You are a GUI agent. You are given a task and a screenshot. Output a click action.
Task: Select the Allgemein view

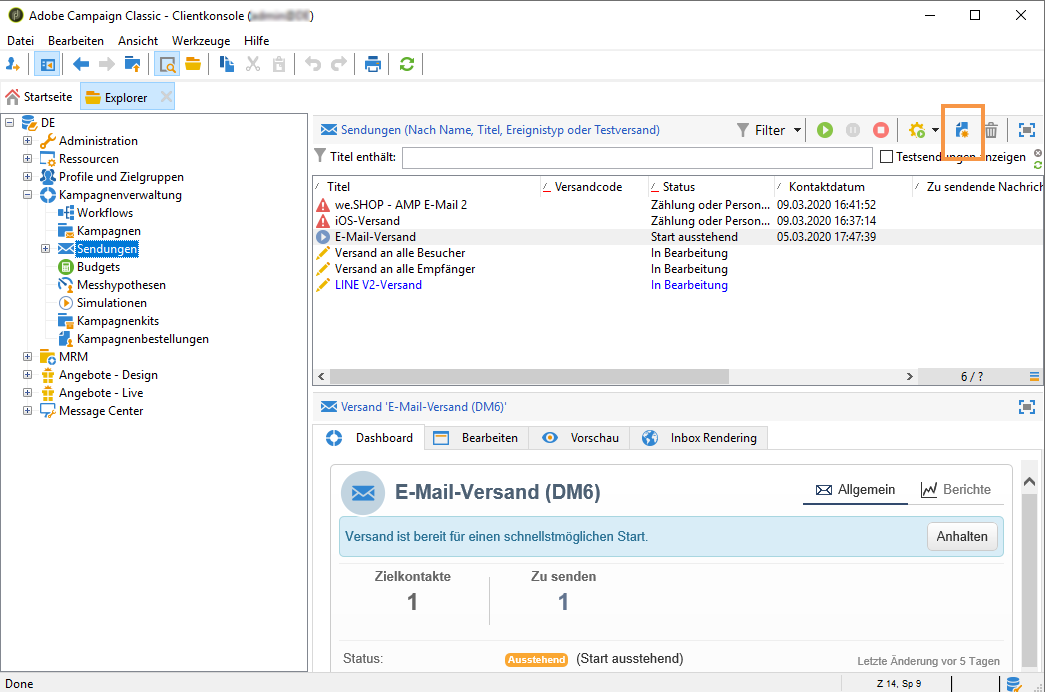coord(855,489)
